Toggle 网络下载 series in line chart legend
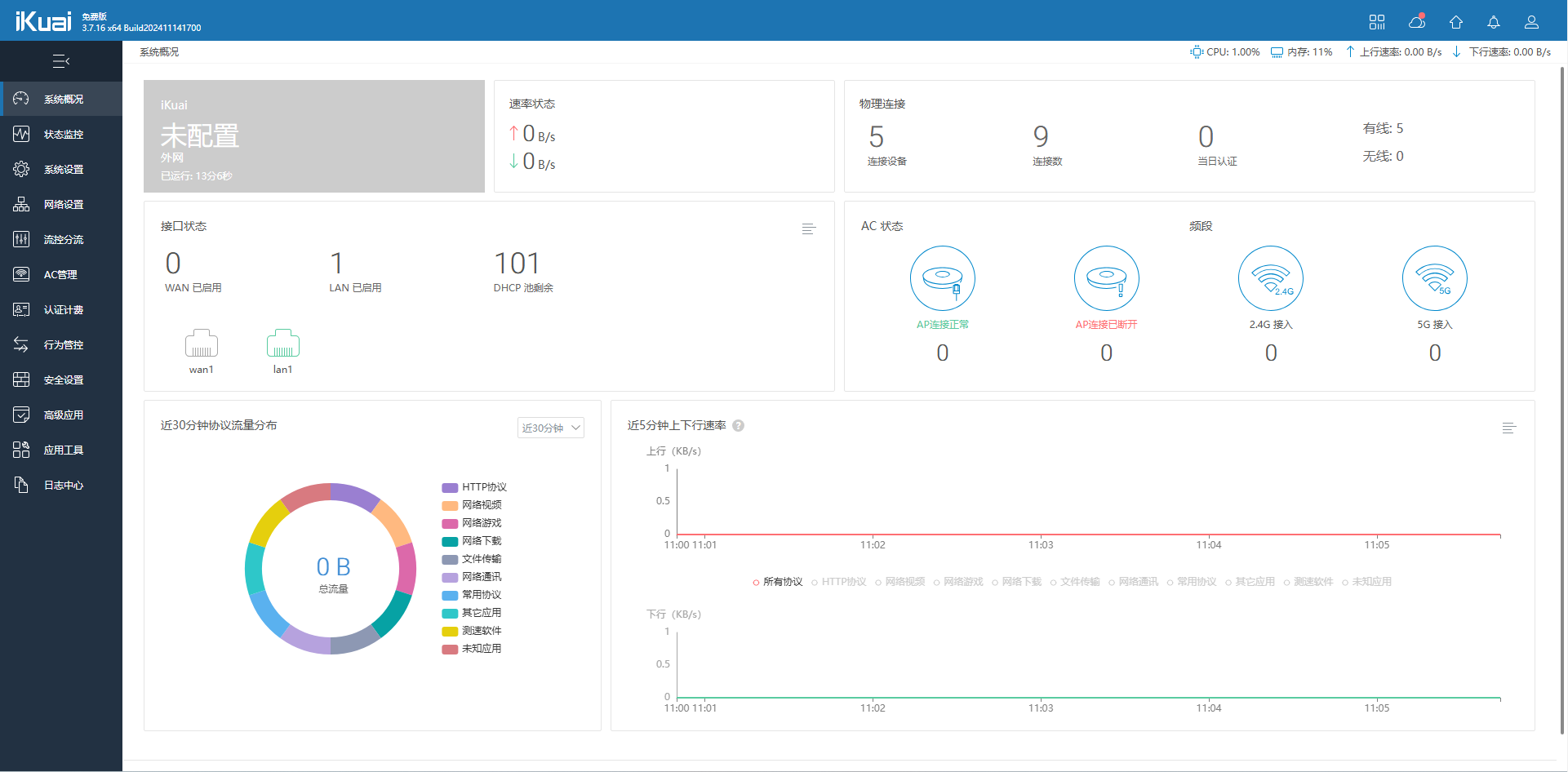The height and width of the screenshot is (772, 1568). pyautogui.click(x=1017, y=582)
